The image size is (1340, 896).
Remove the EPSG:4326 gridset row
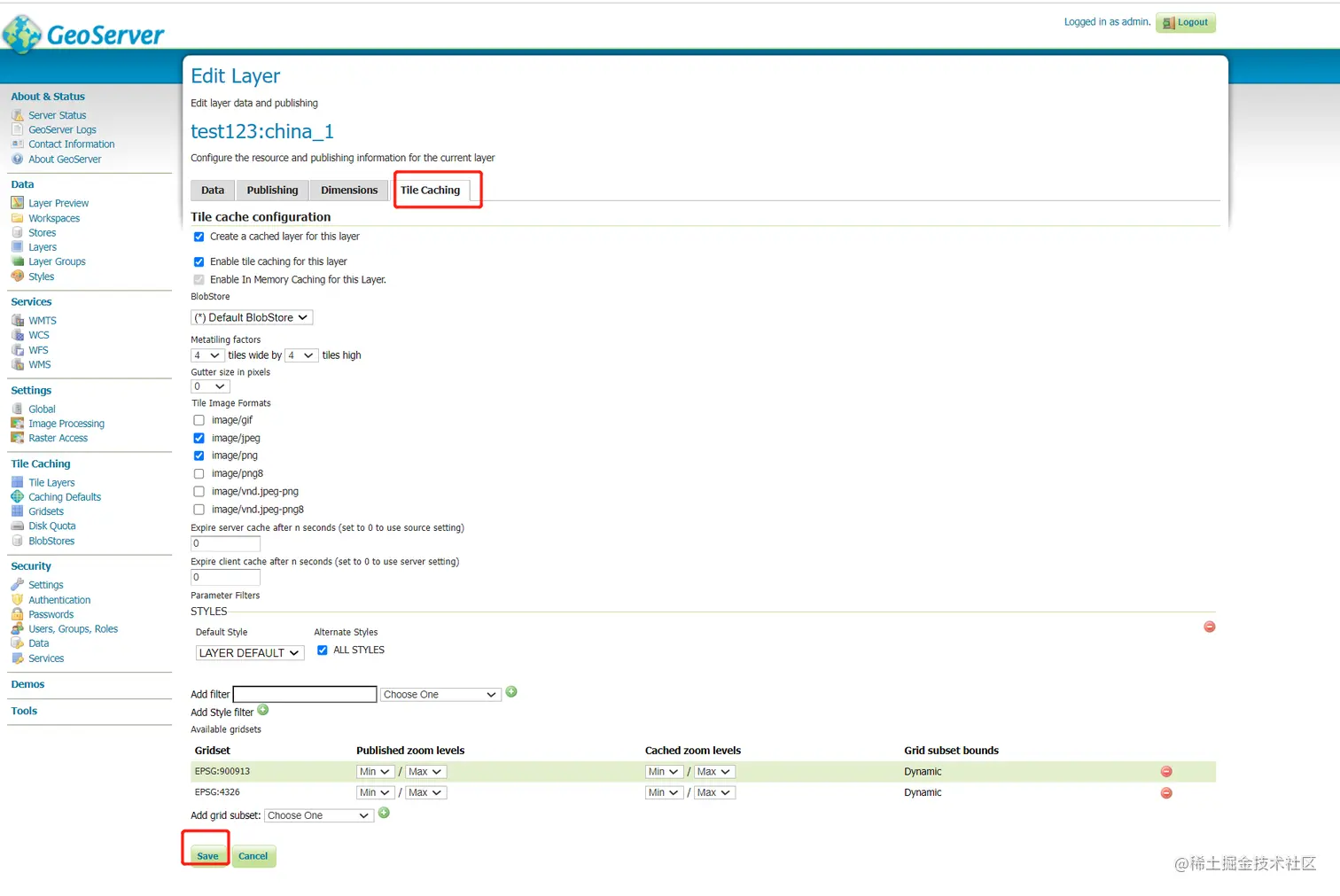[x=1166, y=793]
